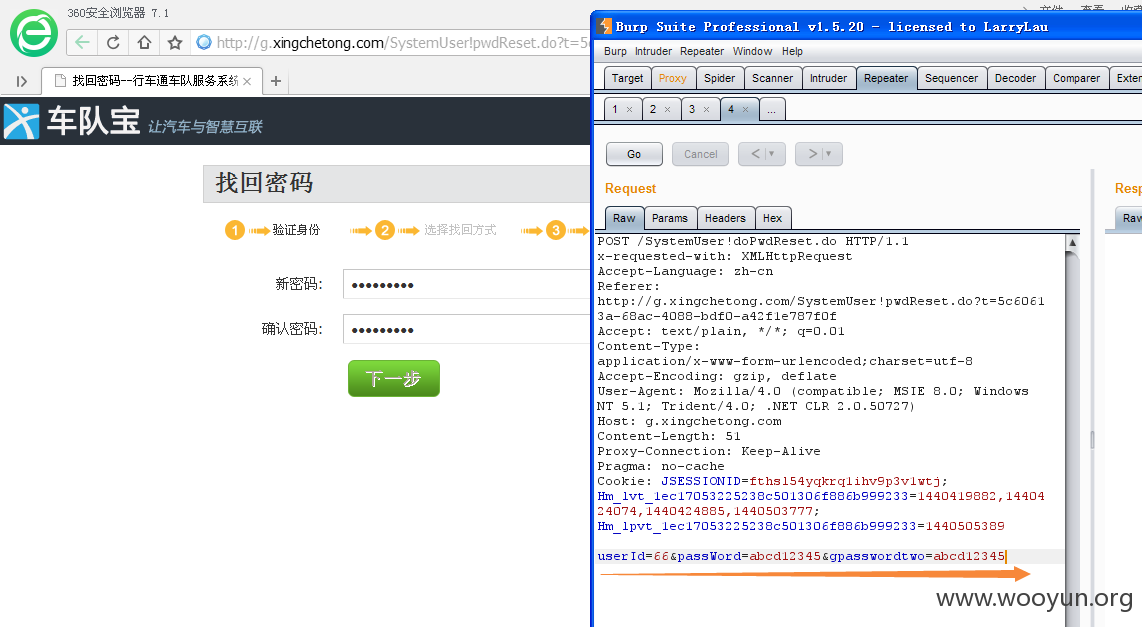Close Repeater tab 2
Image resolution: width=1142 pixels, height=627 pixels.
(667, 109)
